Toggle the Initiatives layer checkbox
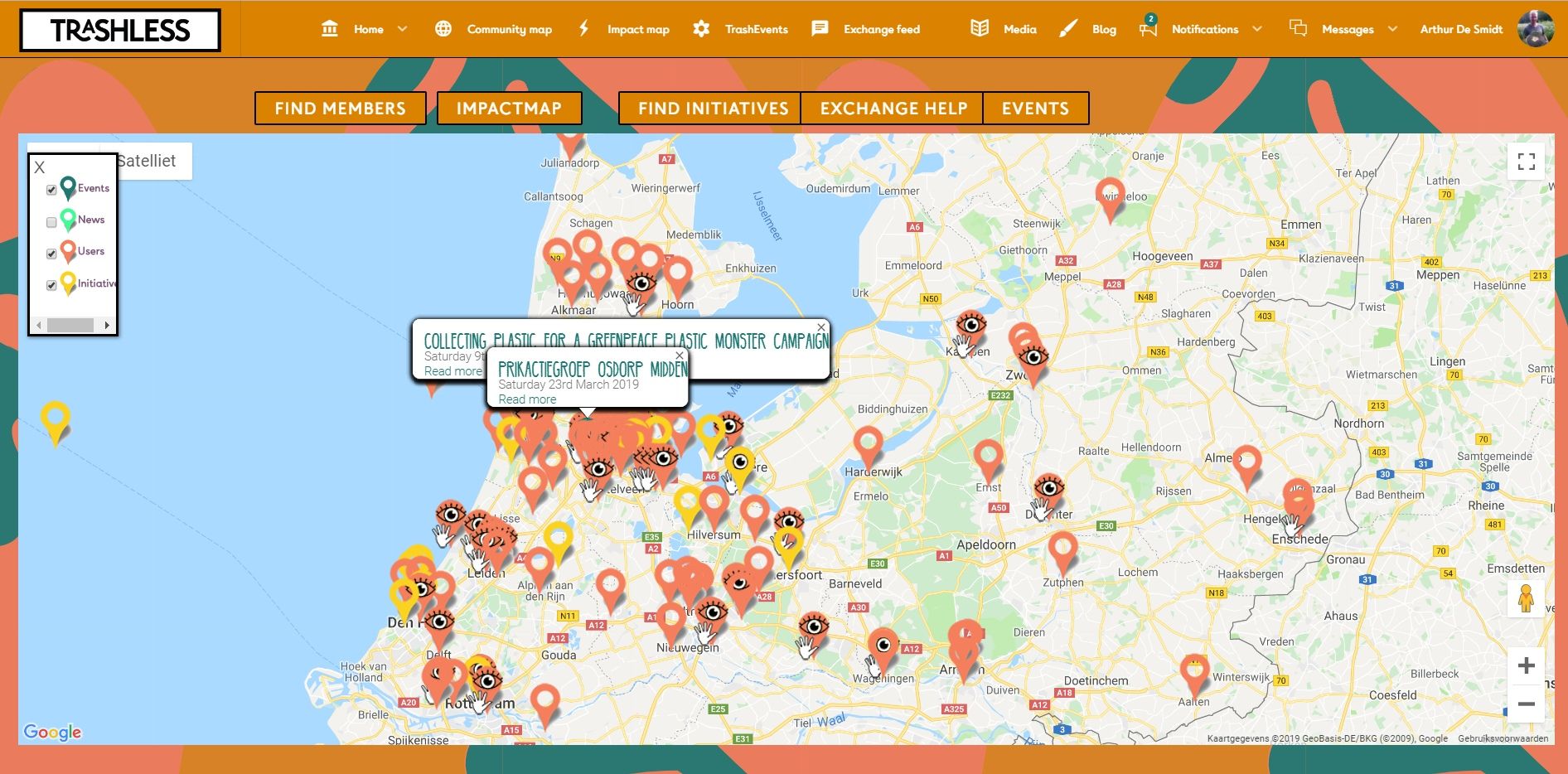The height and width of the screenshot is (774, 1568). coord(51,285)
